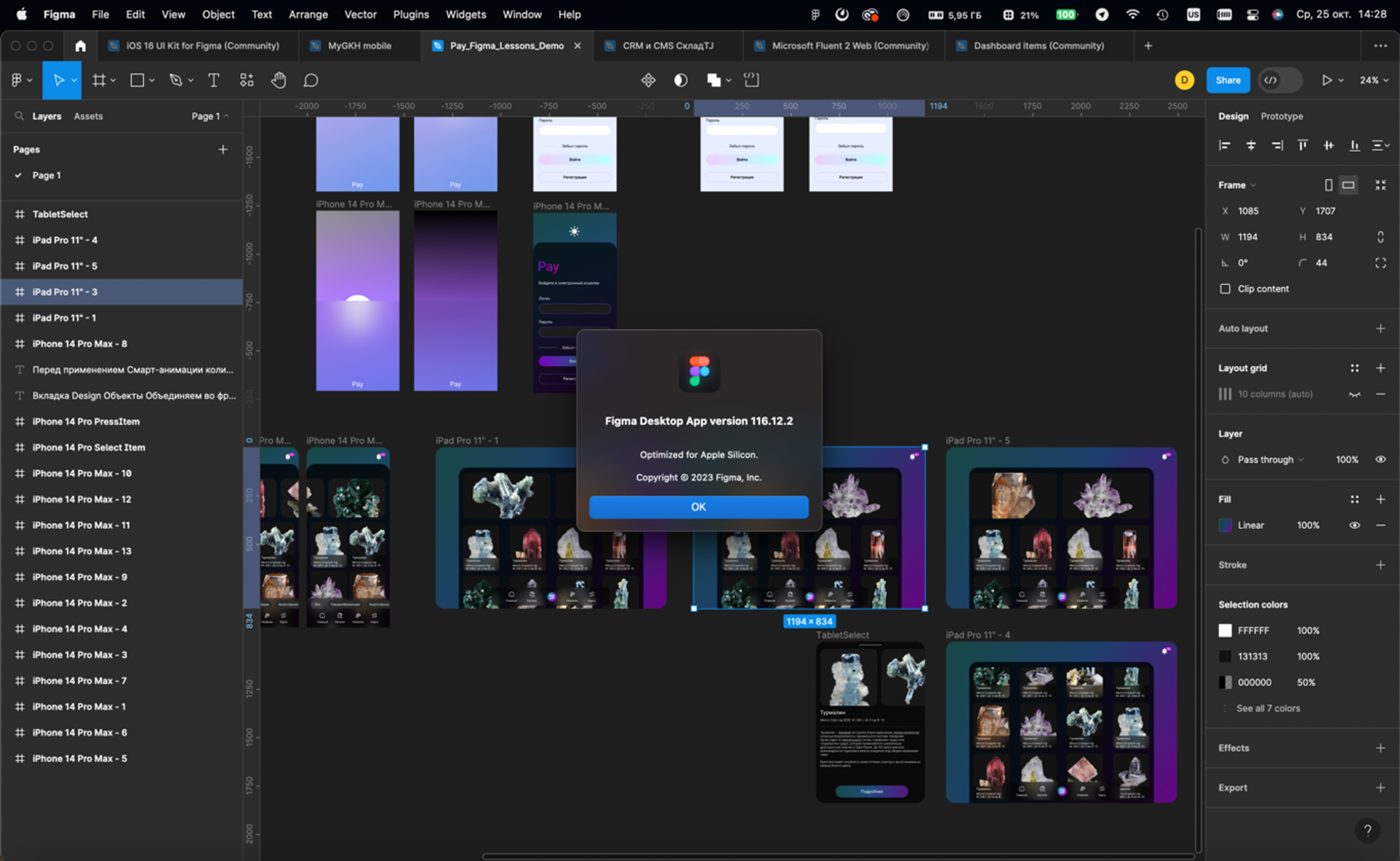Open Layout grid styles icon
The width and height of the screenshot is (1400, 861).
pyautogui.click(x=1354, y=368)
